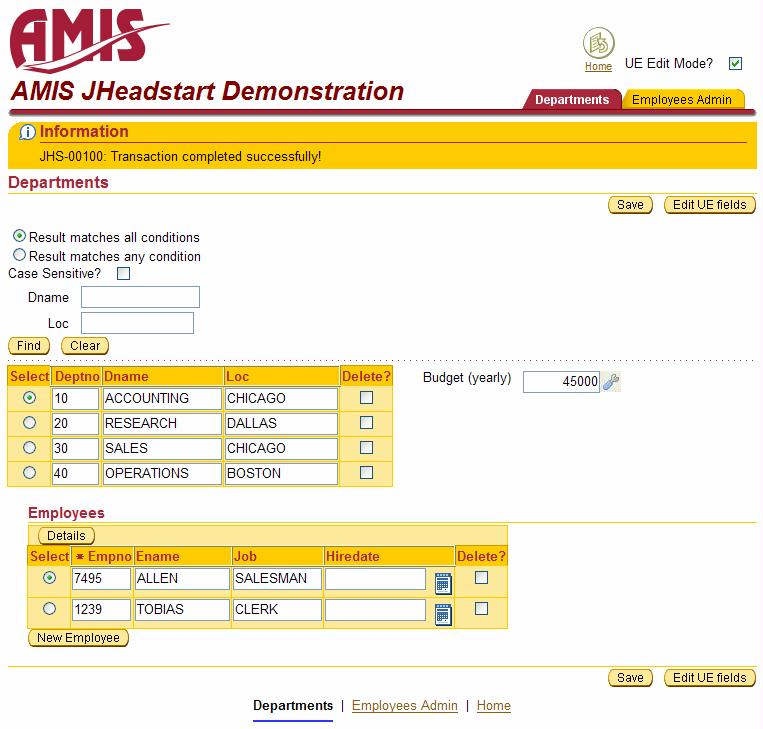Click into the Dname search field
Viewport: 763px width, 729px height.
click(x=140, y=297)
